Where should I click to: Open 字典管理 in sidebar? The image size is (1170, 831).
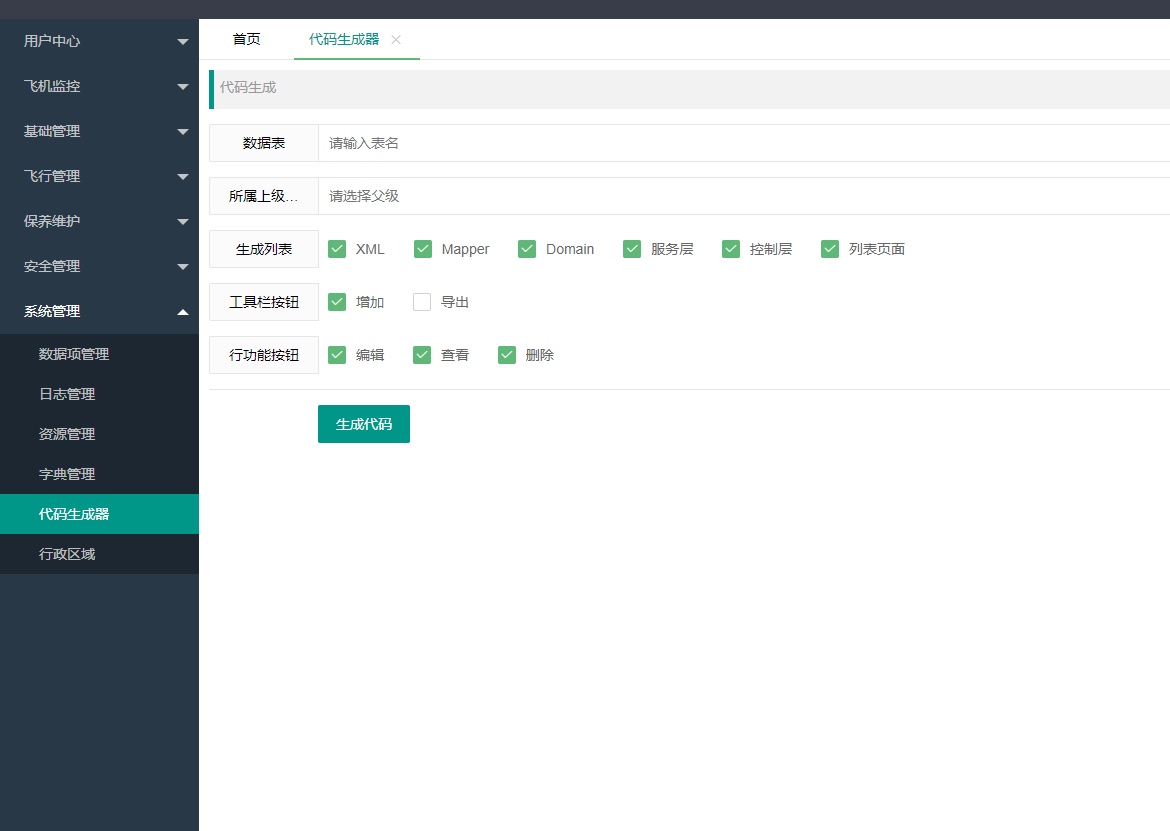point(99,474)
